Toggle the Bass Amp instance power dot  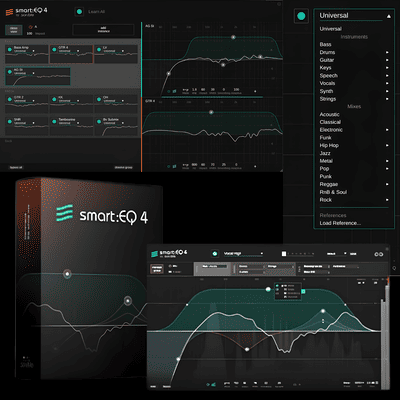10,49
